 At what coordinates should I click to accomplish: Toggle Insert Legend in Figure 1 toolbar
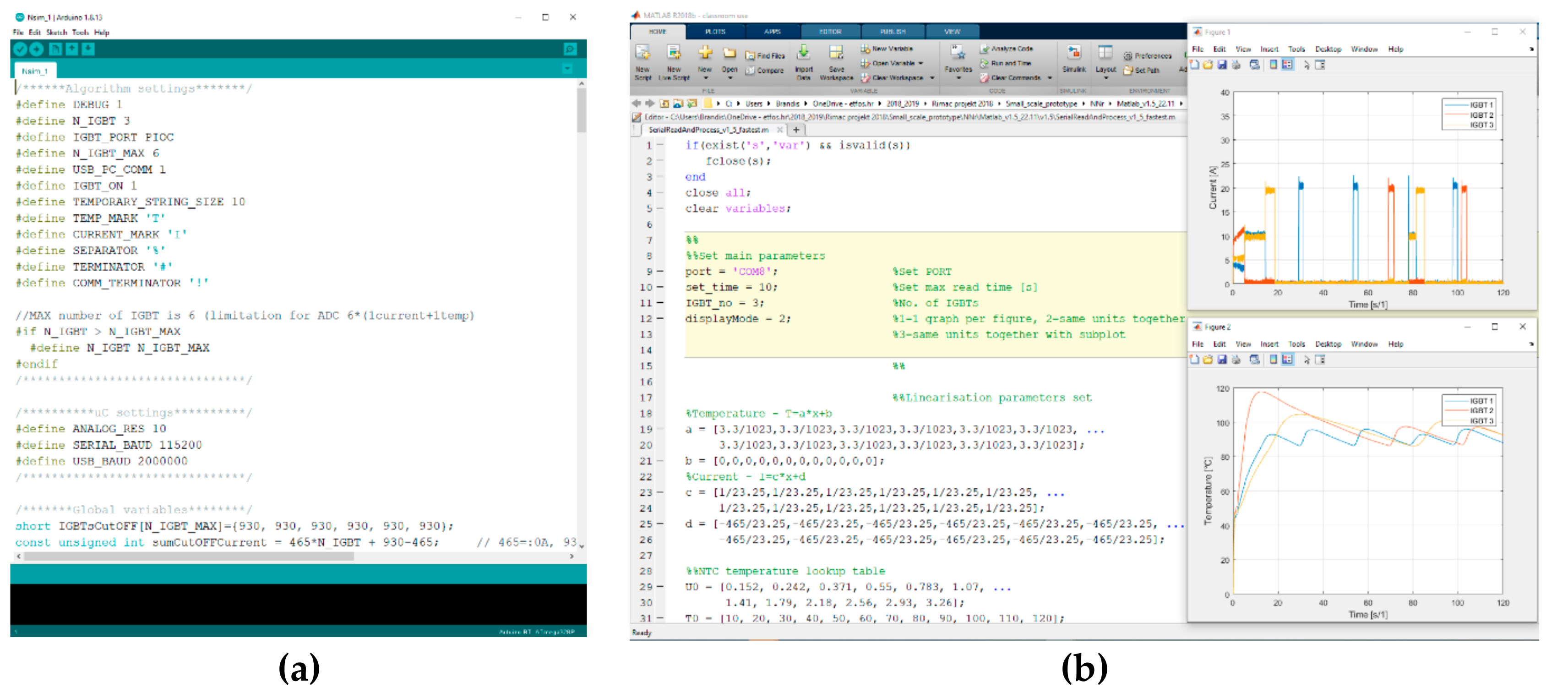coord(1287,65)
